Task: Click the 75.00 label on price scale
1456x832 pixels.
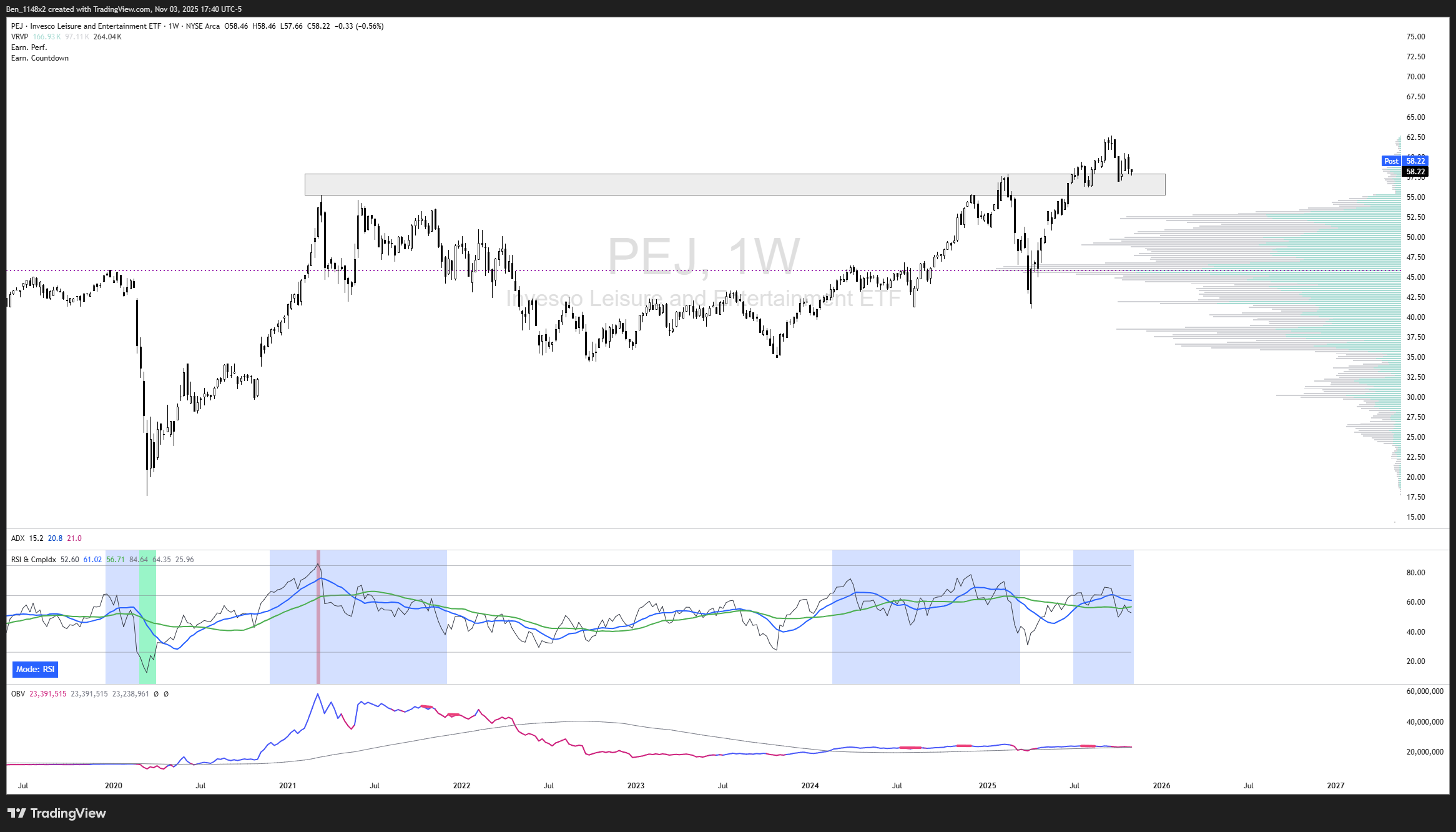Action: (1415, 37)
